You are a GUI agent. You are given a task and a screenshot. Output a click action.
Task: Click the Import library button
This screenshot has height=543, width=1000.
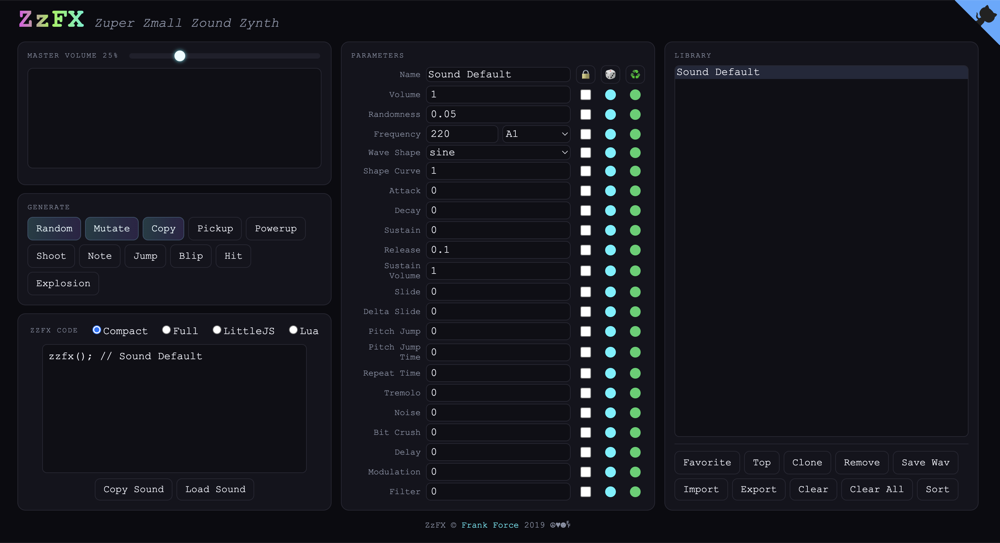701,489
